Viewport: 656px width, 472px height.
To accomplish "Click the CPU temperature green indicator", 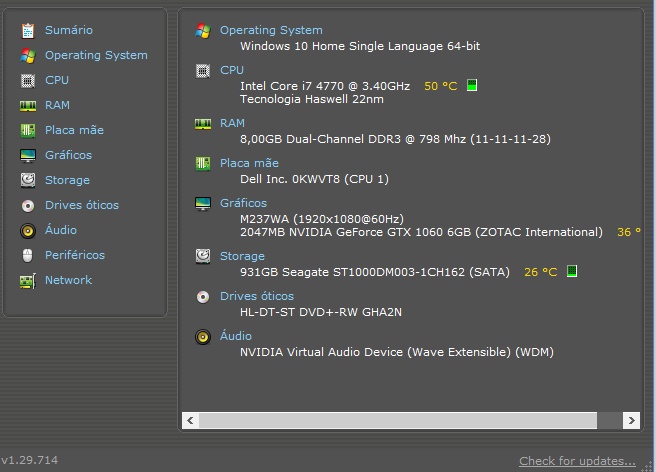I will (x=472, y=85).
